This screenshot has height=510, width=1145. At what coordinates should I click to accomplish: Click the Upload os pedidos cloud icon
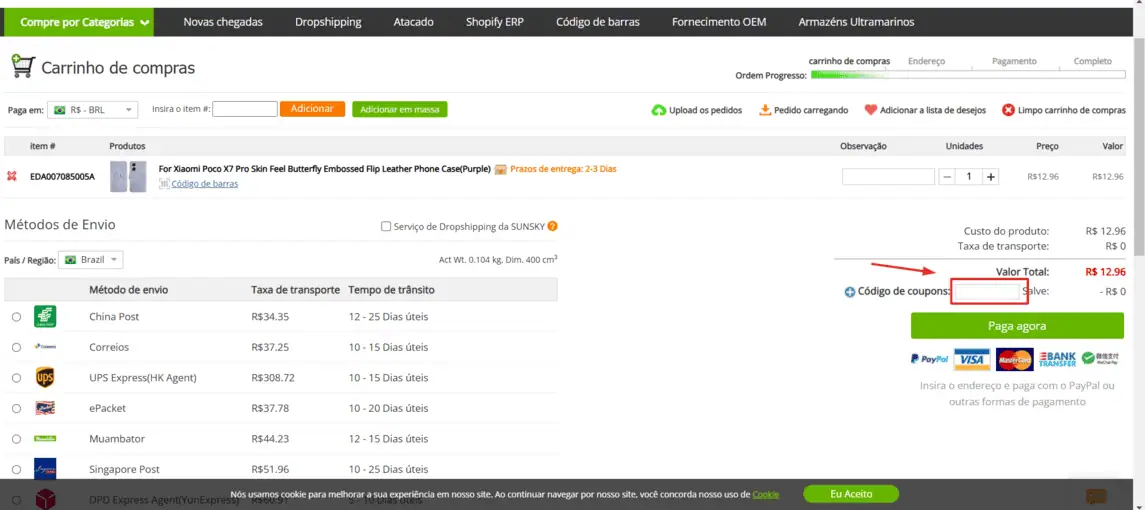point(659,110)
